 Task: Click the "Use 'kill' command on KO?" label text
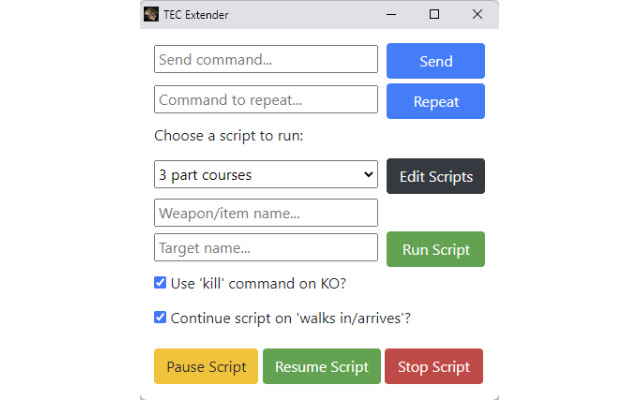click(258, 283)
